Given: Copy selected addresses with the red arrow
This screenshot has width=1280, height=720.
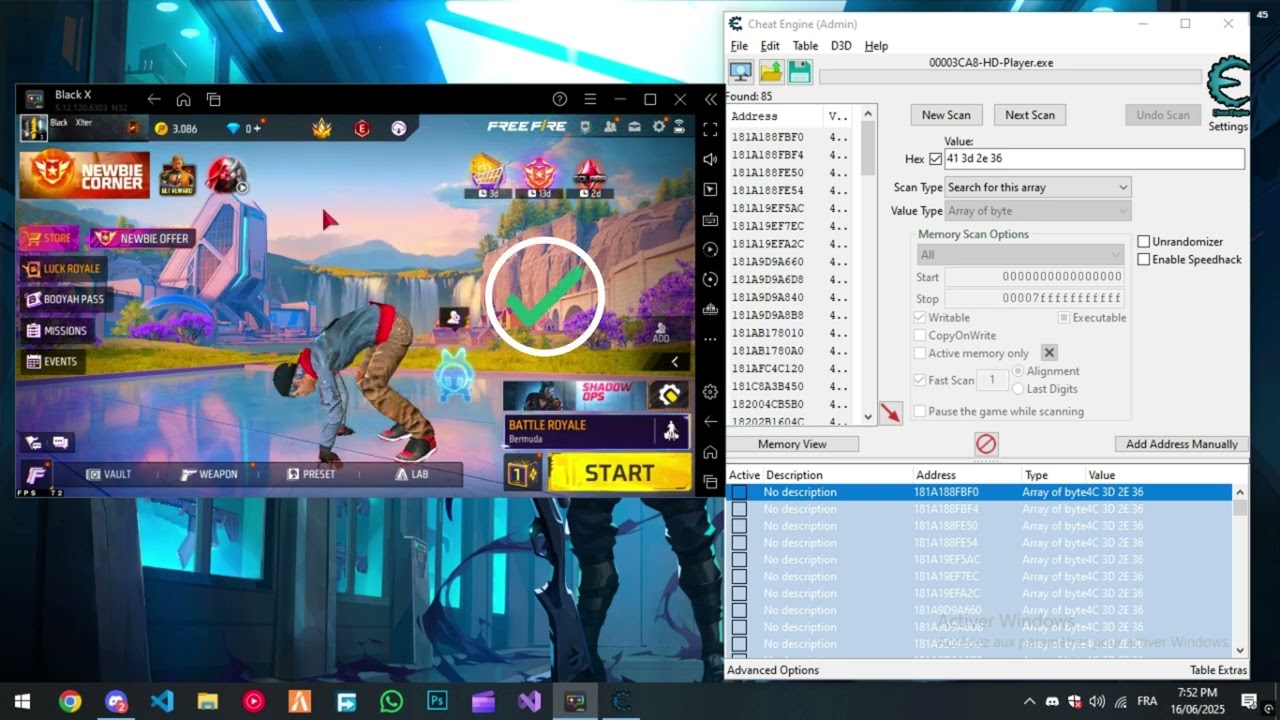Looking at the screenshot, I should 890,413.
